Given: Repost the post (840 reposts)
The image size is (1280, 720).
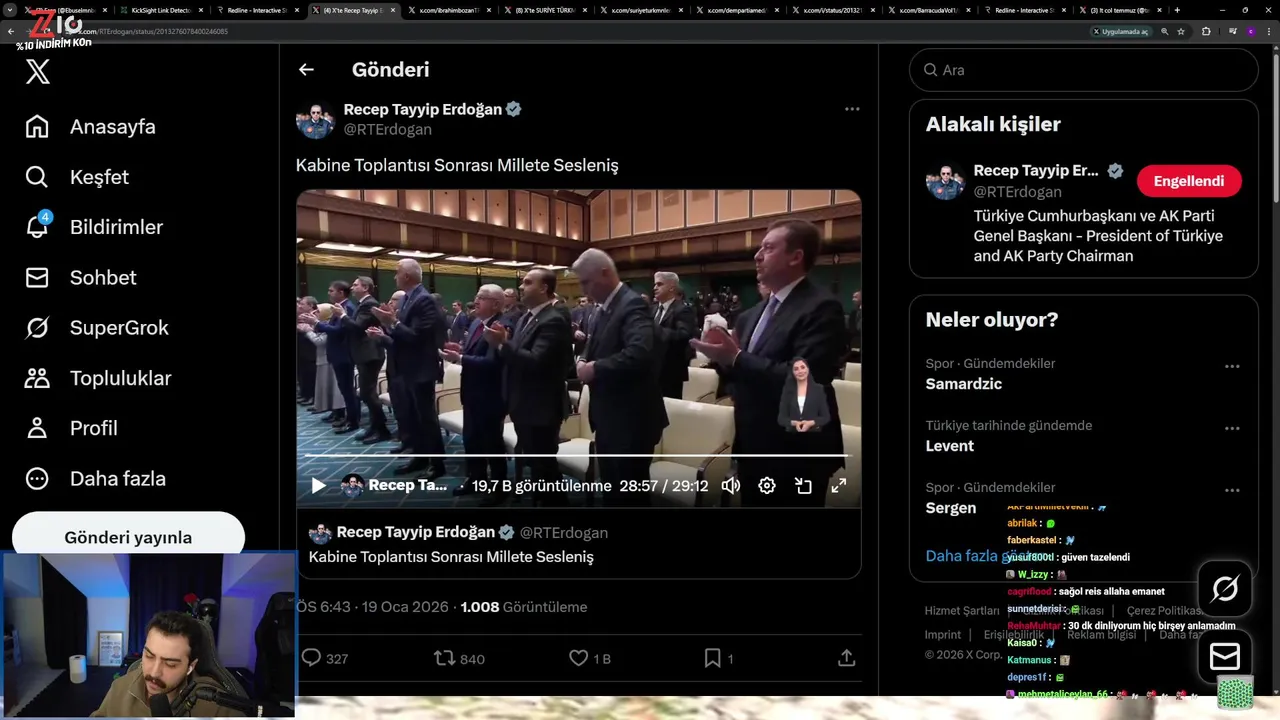Looking at the screenshot, I should pos(459,658).
